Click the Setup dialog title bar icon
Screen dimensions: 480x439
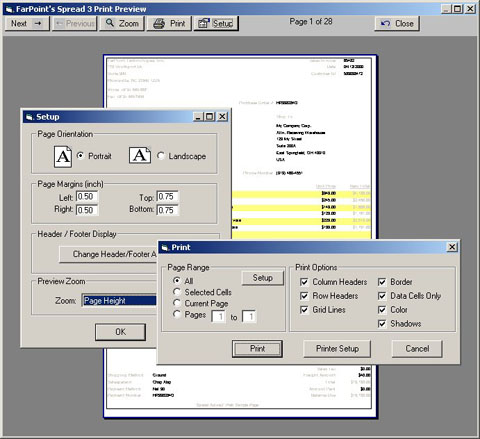coord(29,117)
